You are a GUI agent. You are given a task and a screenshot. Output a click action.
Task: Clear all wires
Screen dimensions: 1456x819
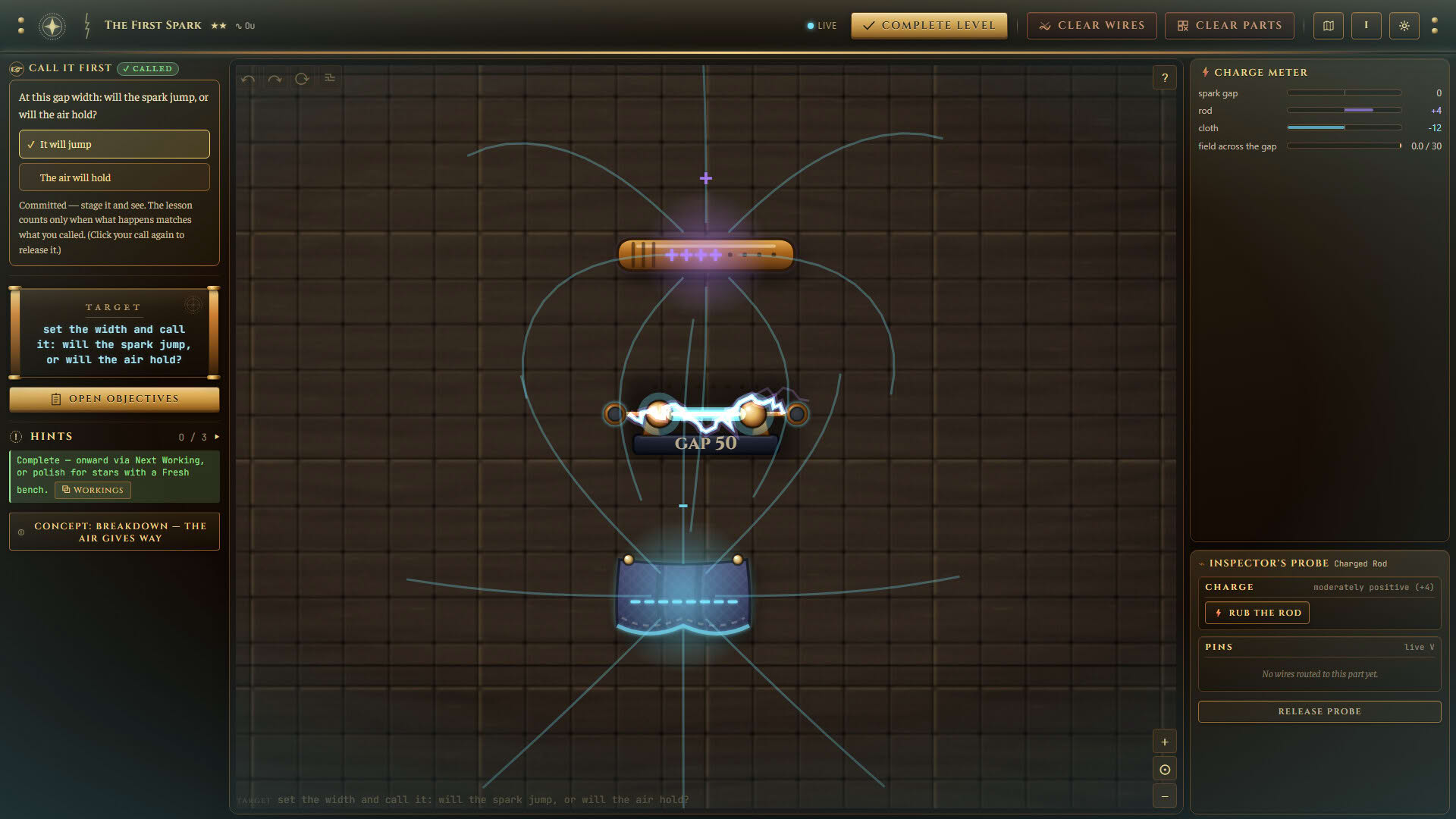click(x=1091, y=26)
